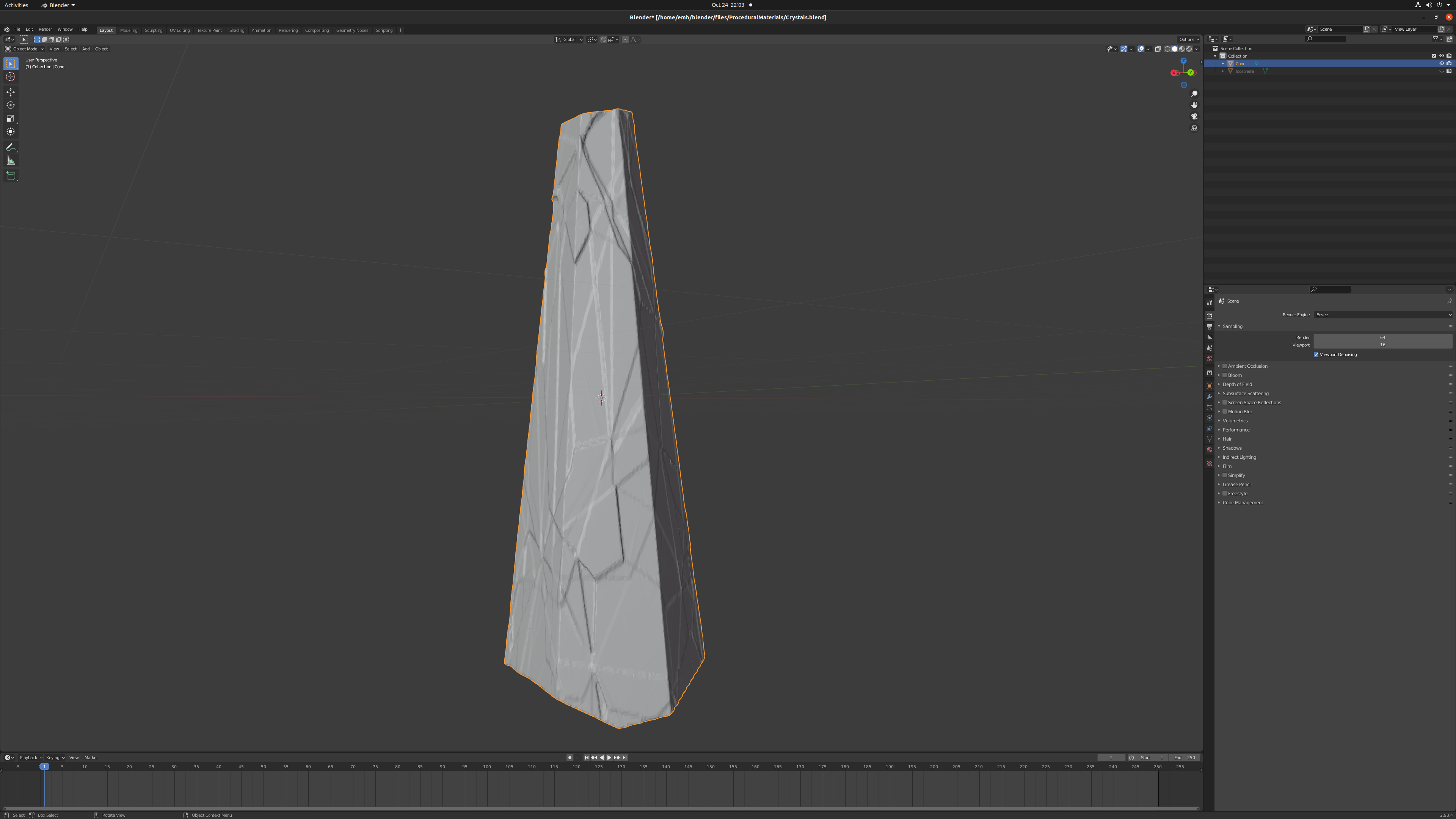The height and width of the screenshot is (819, 1456).
Task: Open the Physics properties tab
Action: [x=1210, y=418]
